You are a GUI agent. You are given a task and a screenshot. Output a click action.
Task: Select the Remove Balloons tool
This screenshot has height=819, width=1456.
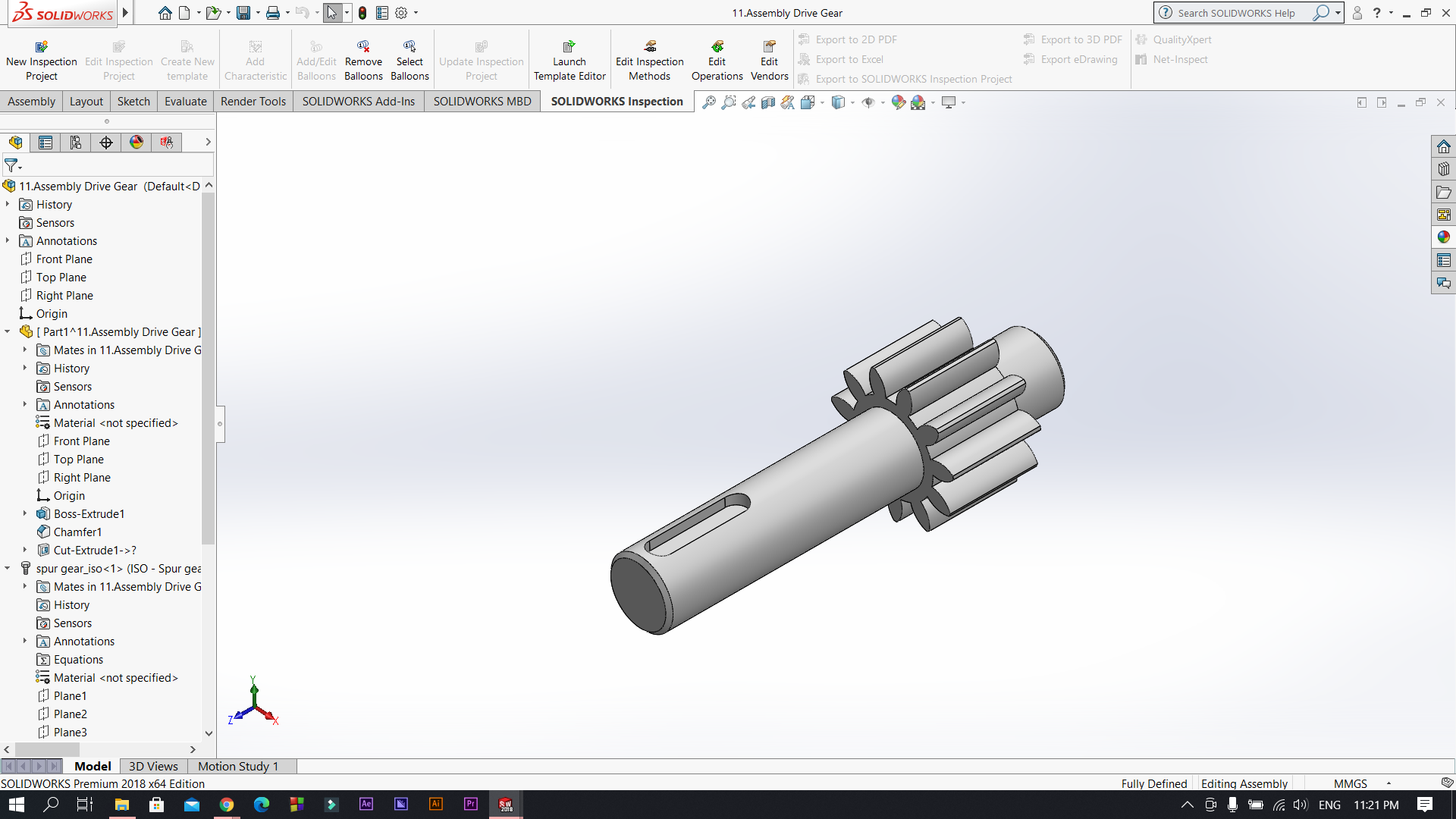click(363, 61)
